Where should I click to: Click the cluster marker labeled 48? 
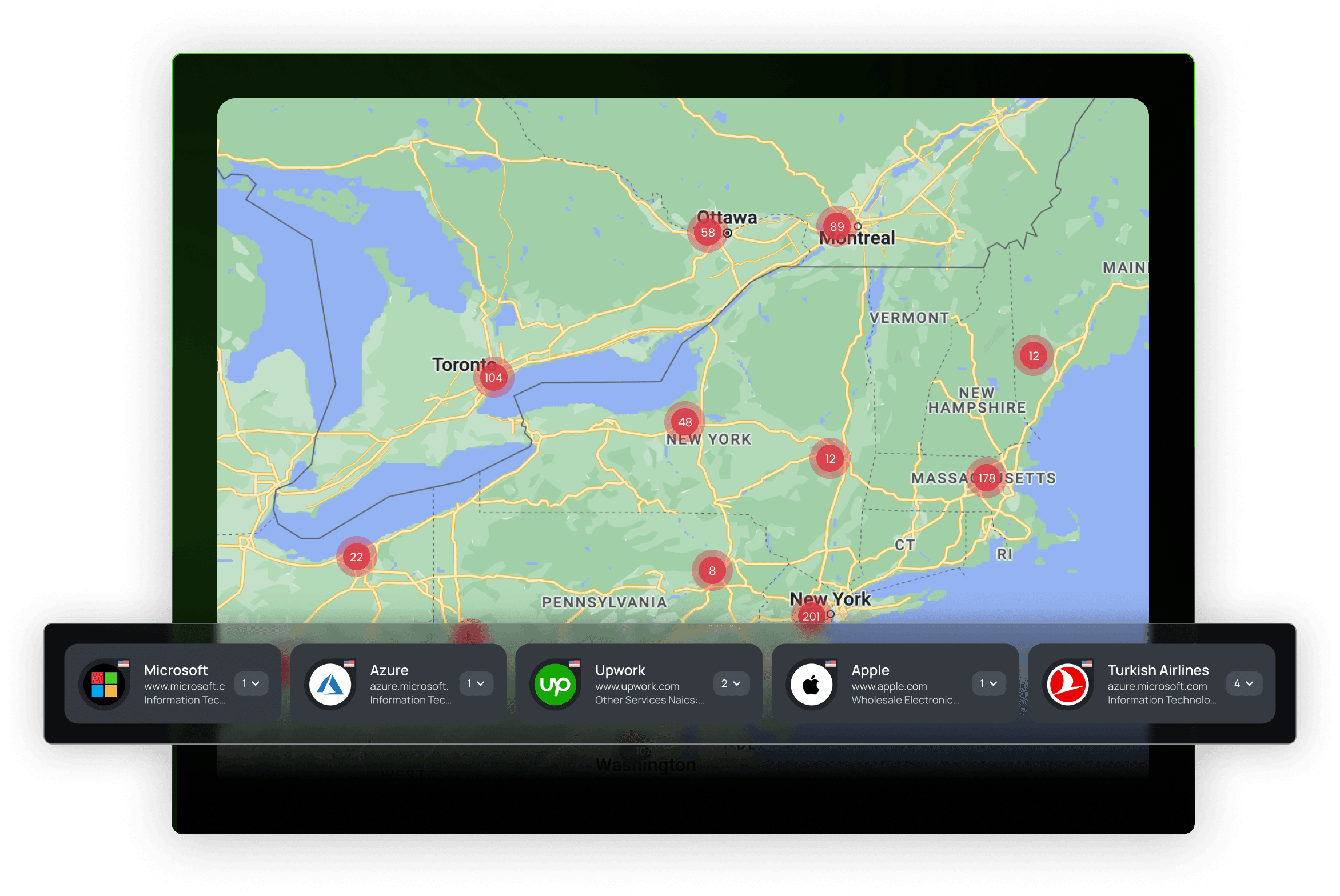click(685, 422)
